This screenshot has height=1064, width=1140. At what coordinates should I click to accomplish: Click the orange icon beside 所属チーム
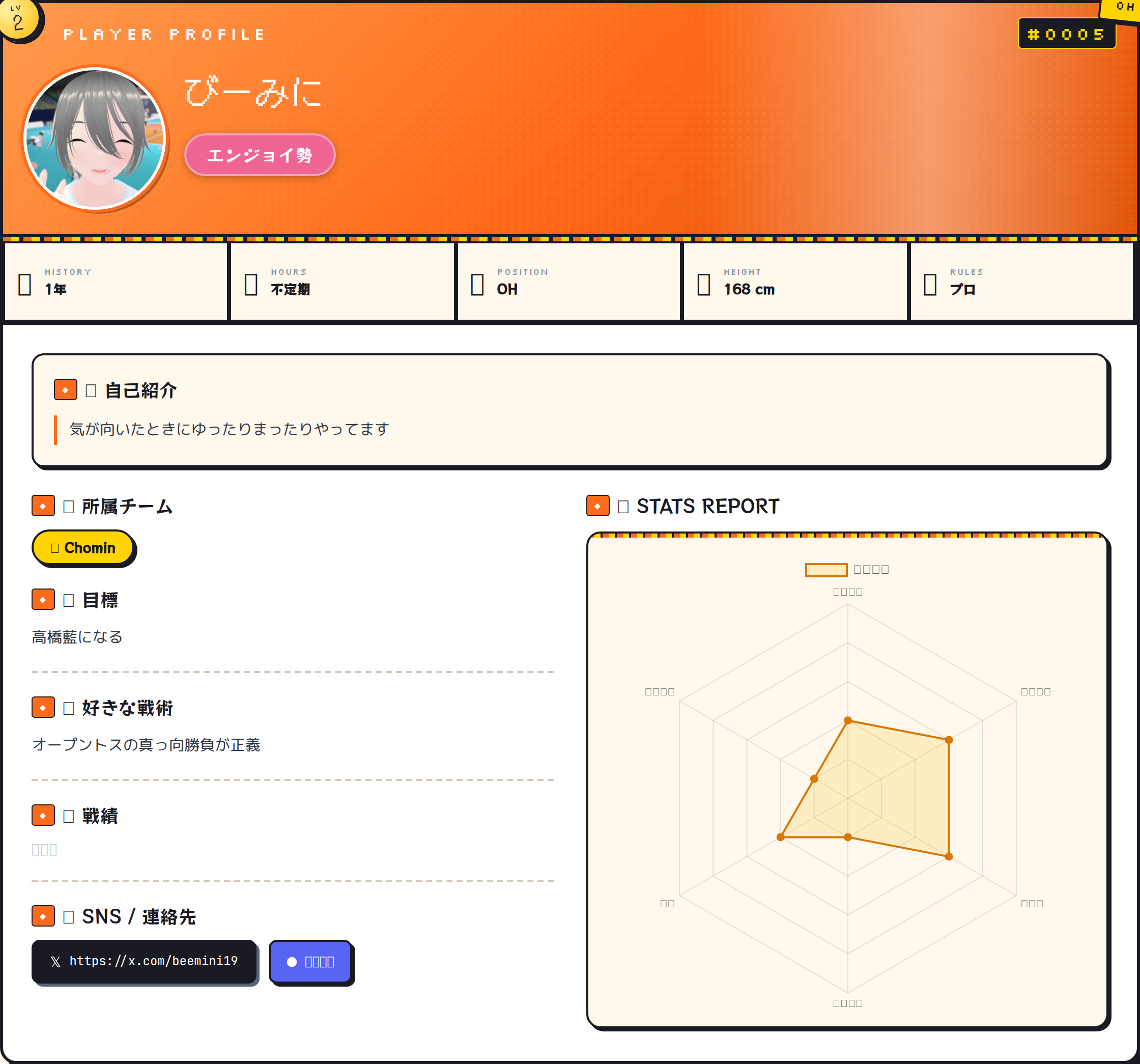(x=43, y=506)
